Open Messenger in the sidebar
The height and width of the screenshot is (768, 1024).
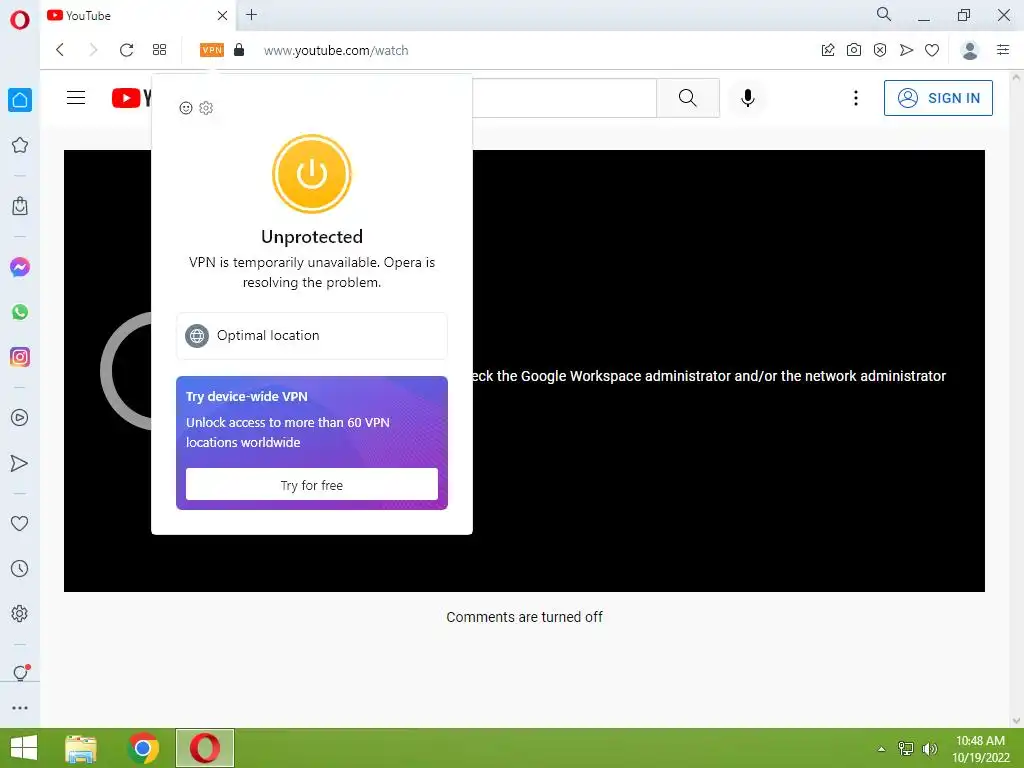(20, 266)
